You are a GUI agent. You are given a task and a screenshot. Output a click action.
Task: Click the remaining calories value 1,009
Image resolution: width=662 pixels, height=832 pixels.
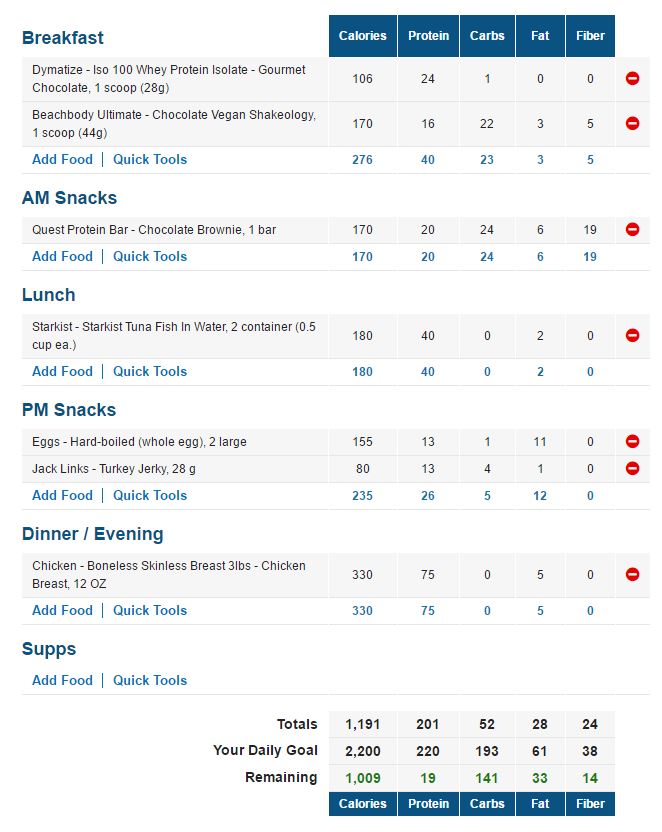coord(362,774)
